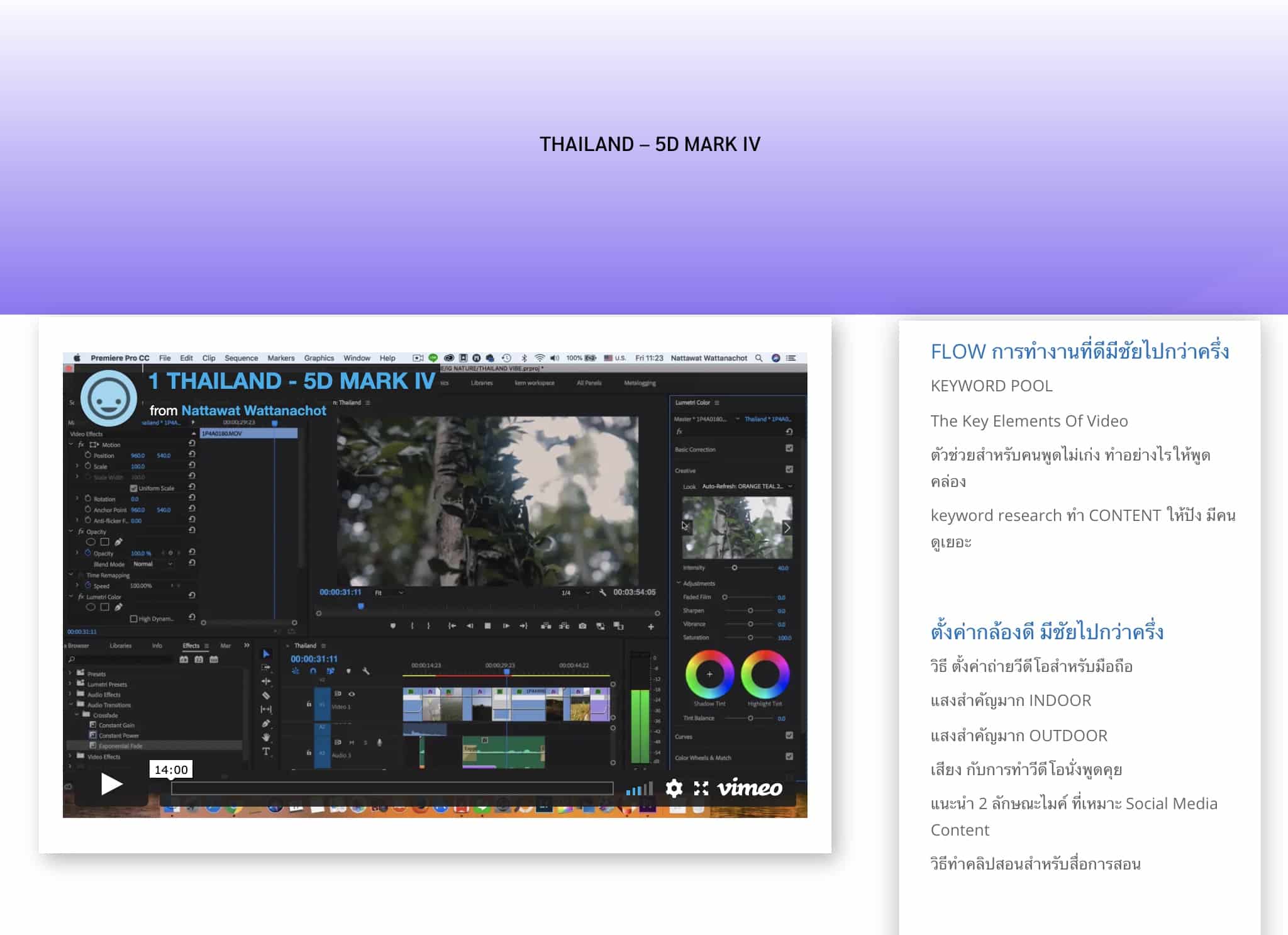Select the Slip tool in Premiere toolbar

(x=266, y=709)
